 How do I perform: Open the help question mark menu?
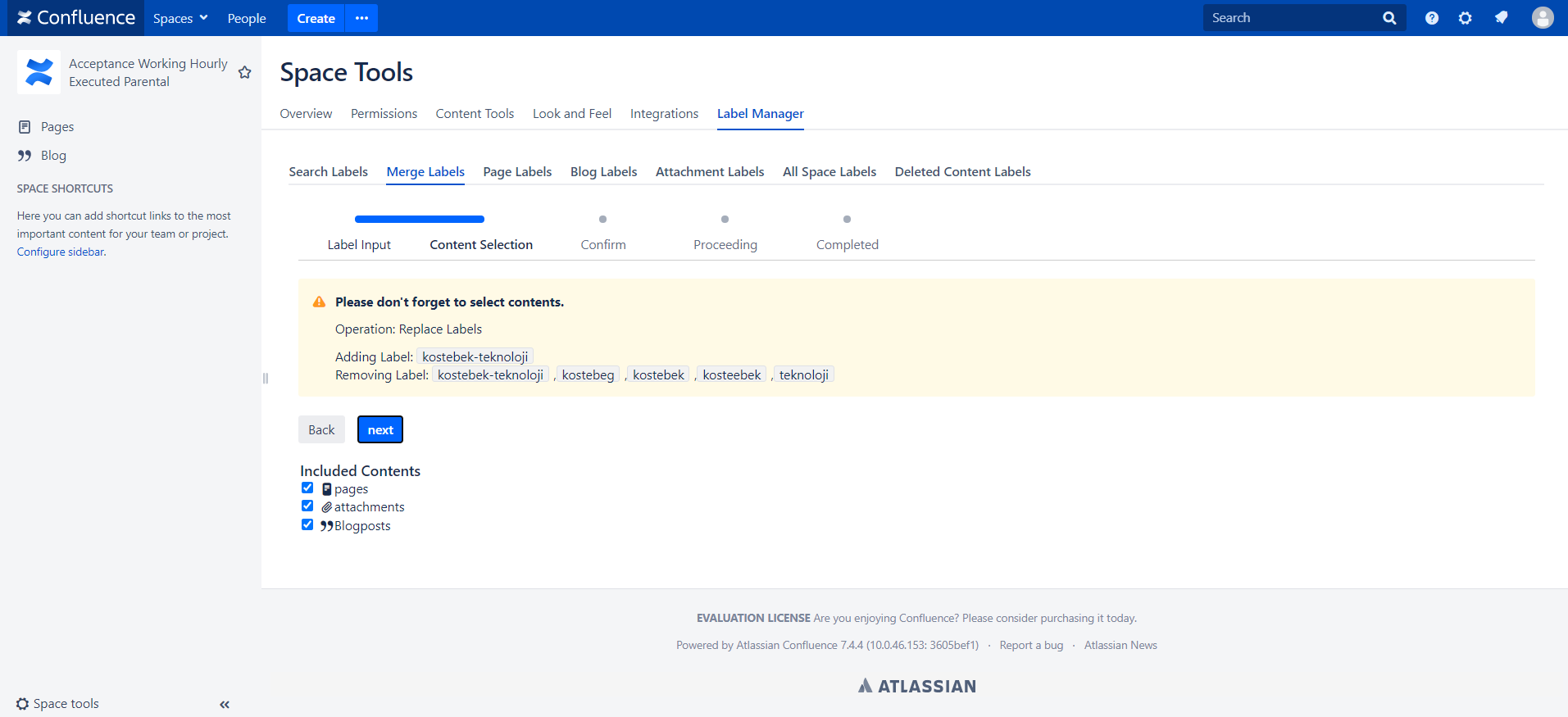pyautogui.click(x=1432, y=18)
